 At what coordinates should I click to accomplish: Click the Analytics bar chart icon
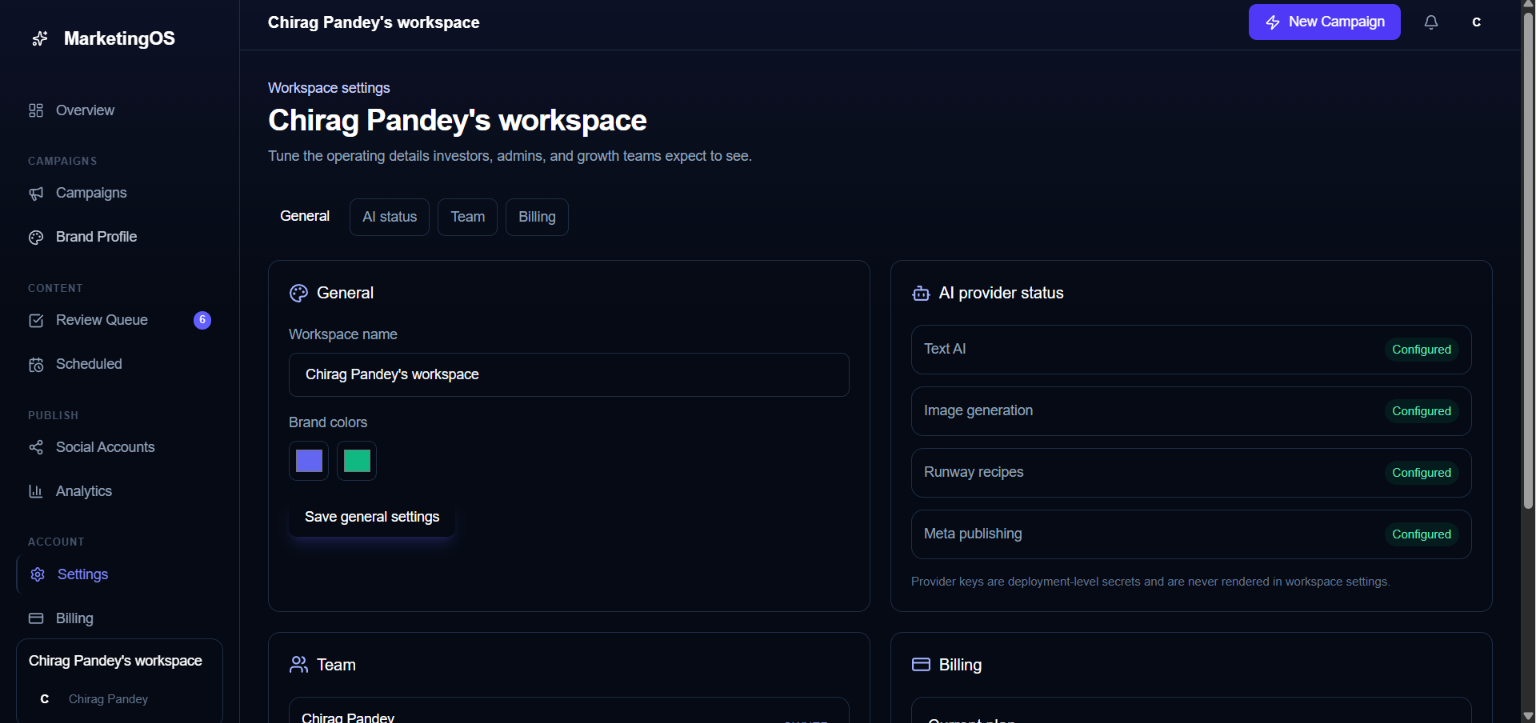click(36, 491)
